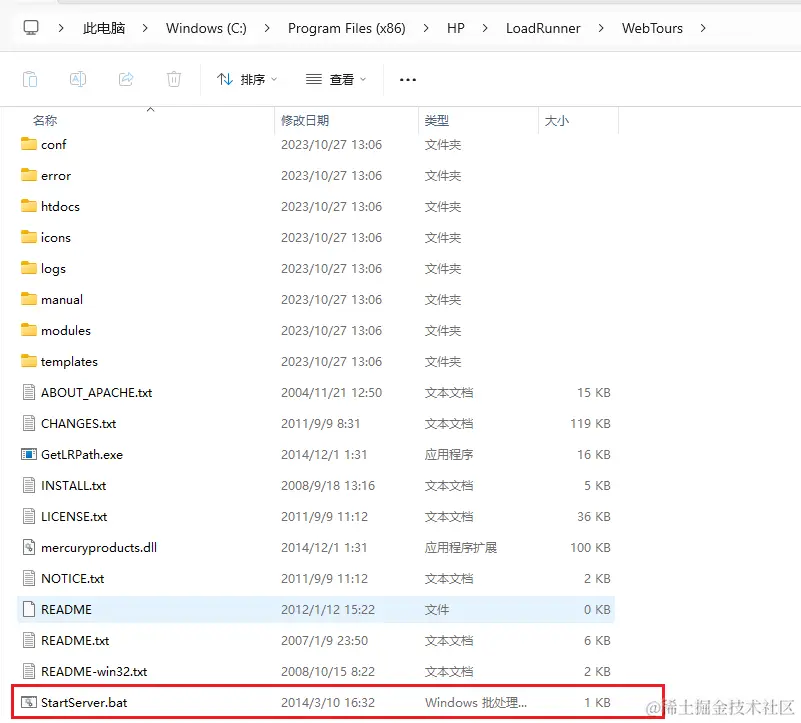The image size is (801, 723).
Task: Select the modules folder icon
Action: 29,330
